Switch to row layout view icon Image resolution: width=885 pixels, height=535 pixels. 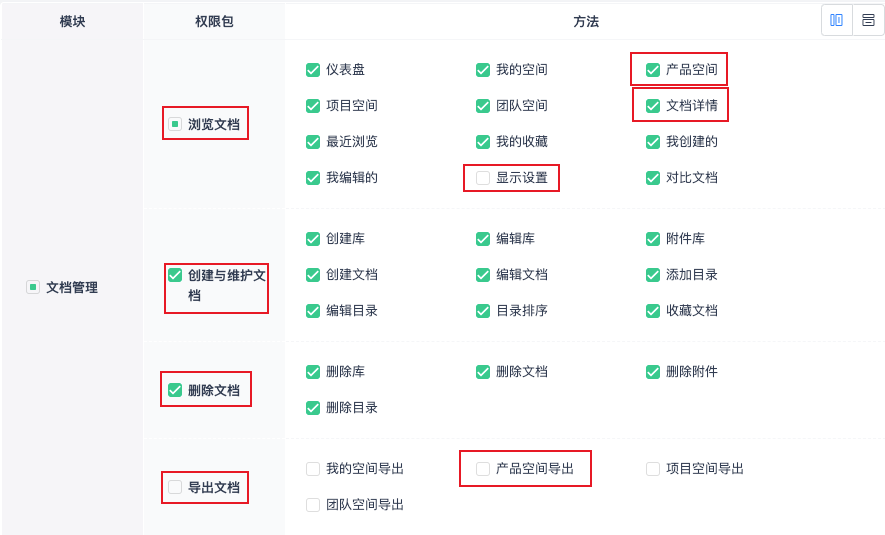868,20
